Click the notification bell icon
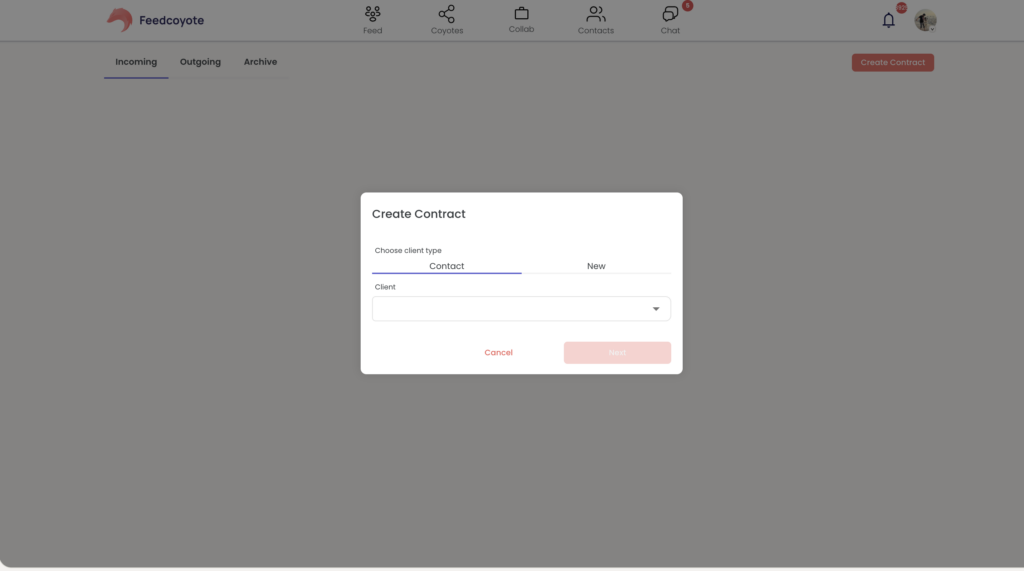The image size is (1024, 571). click(888, 20)
